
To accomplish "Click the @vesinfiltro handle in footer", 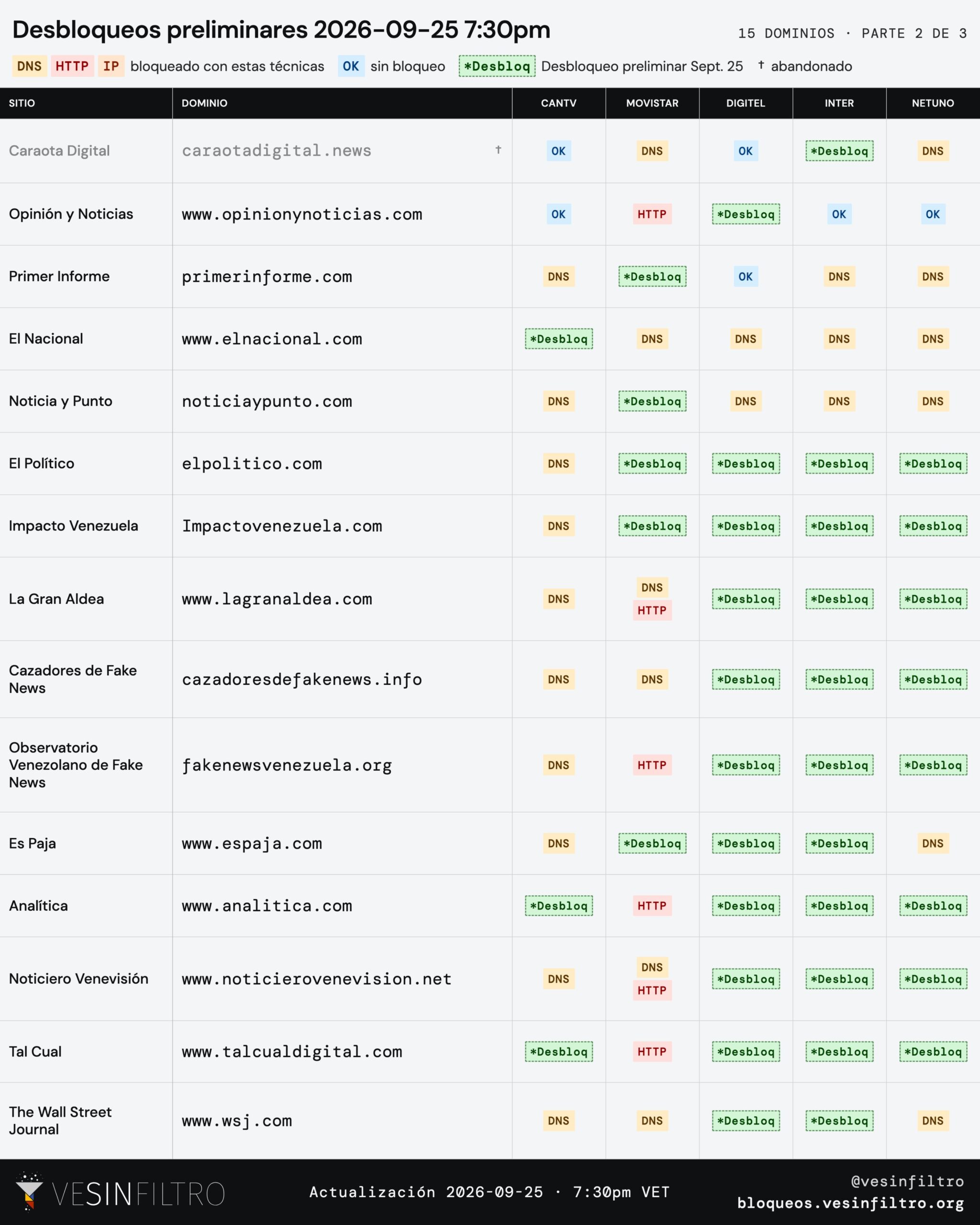I will point(907,1181).
